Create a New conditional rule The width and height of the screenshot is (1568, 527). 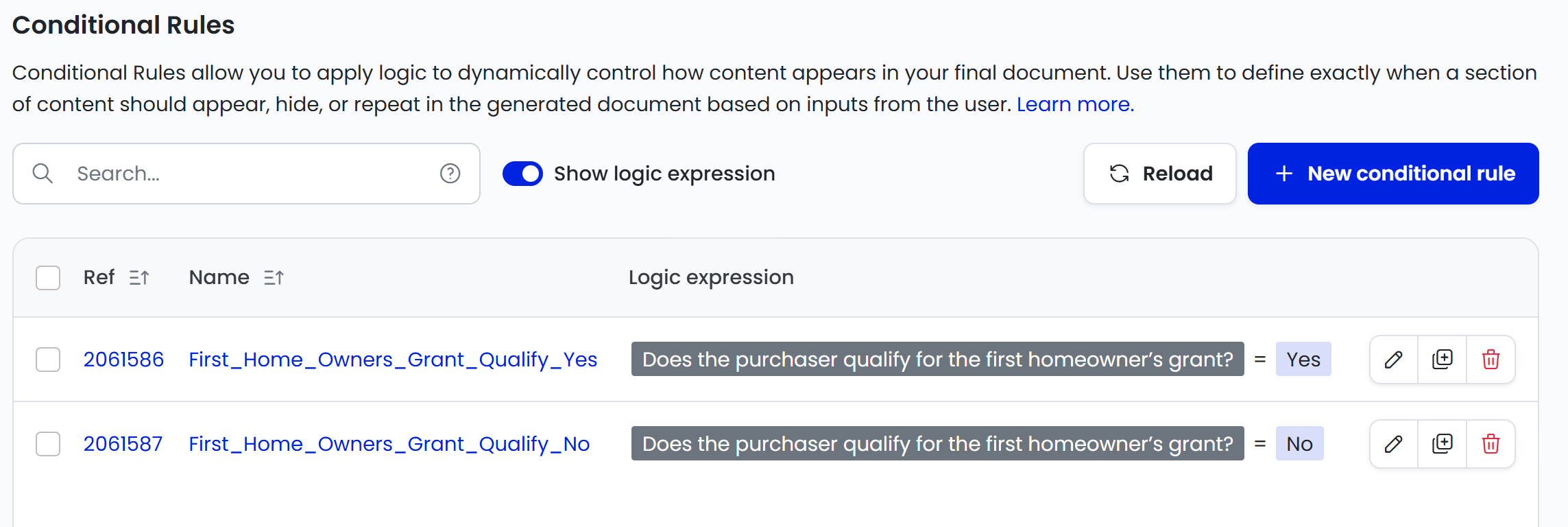[x=1392, y=174]
